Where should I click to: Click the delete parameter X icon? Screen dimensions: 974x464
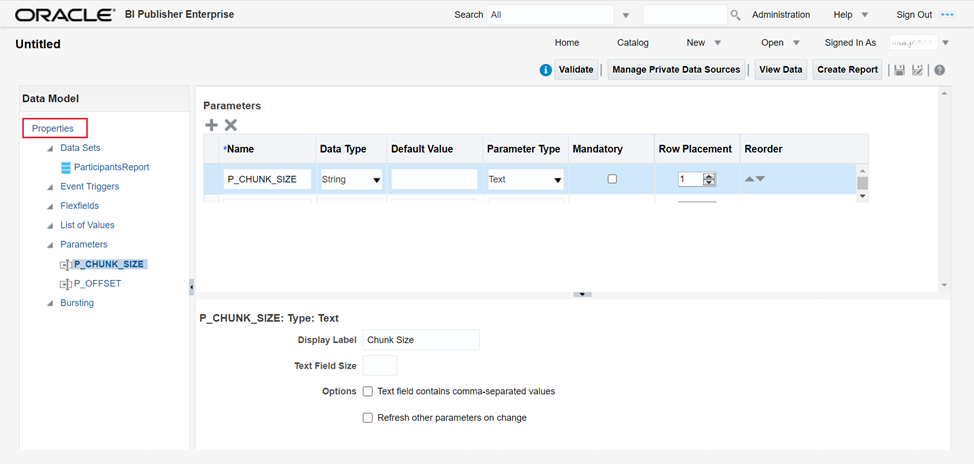pos(231,125)
